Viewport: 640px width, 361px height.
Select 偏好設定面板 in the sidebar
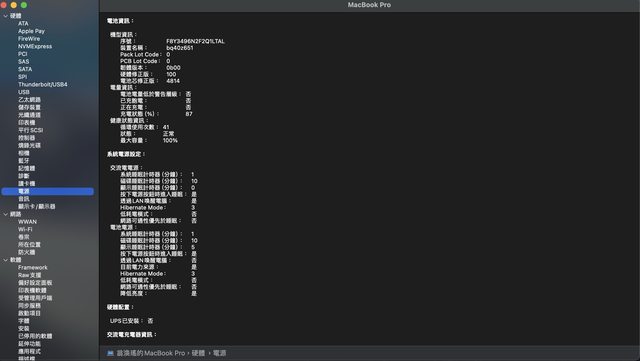point(35,283)
